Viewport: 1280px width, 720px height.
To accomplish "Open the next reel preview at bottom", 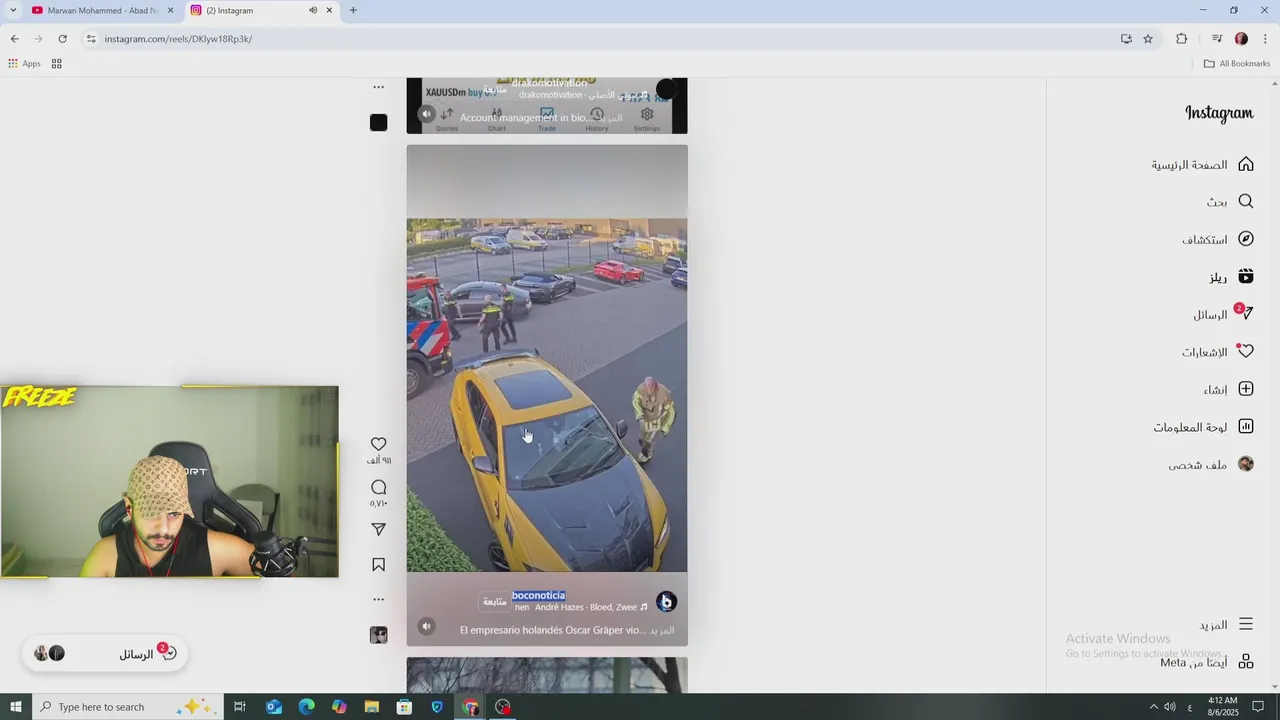I will tap(547, 675).
